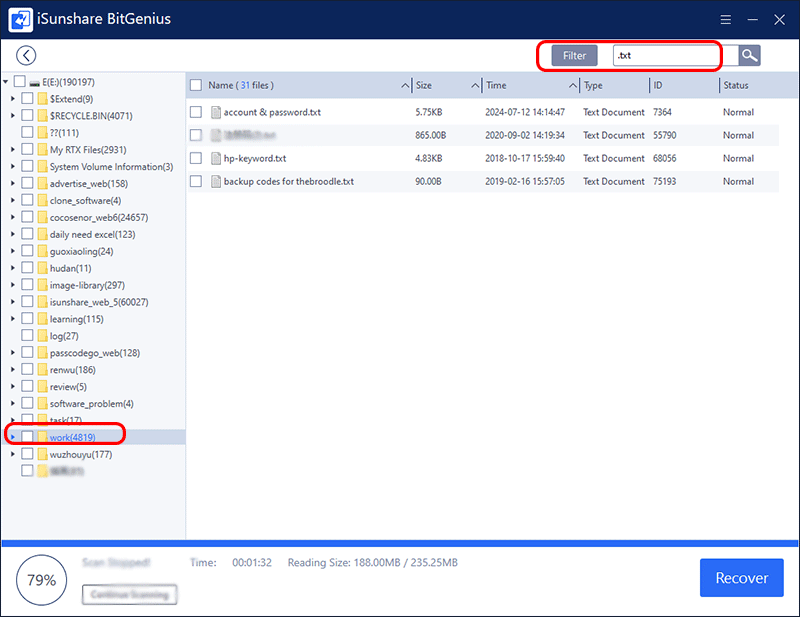Click the Recover button

tap(742, 578)
